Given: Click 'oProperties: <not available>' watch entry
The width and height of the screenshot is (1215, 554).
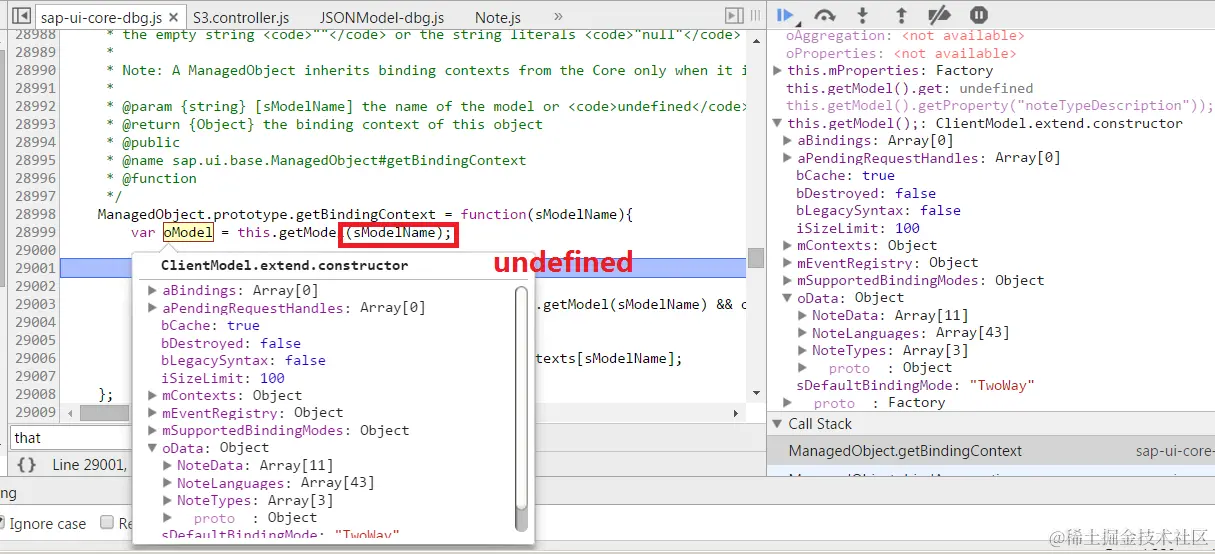Looking at the screenshot, I should coord(901,53).
